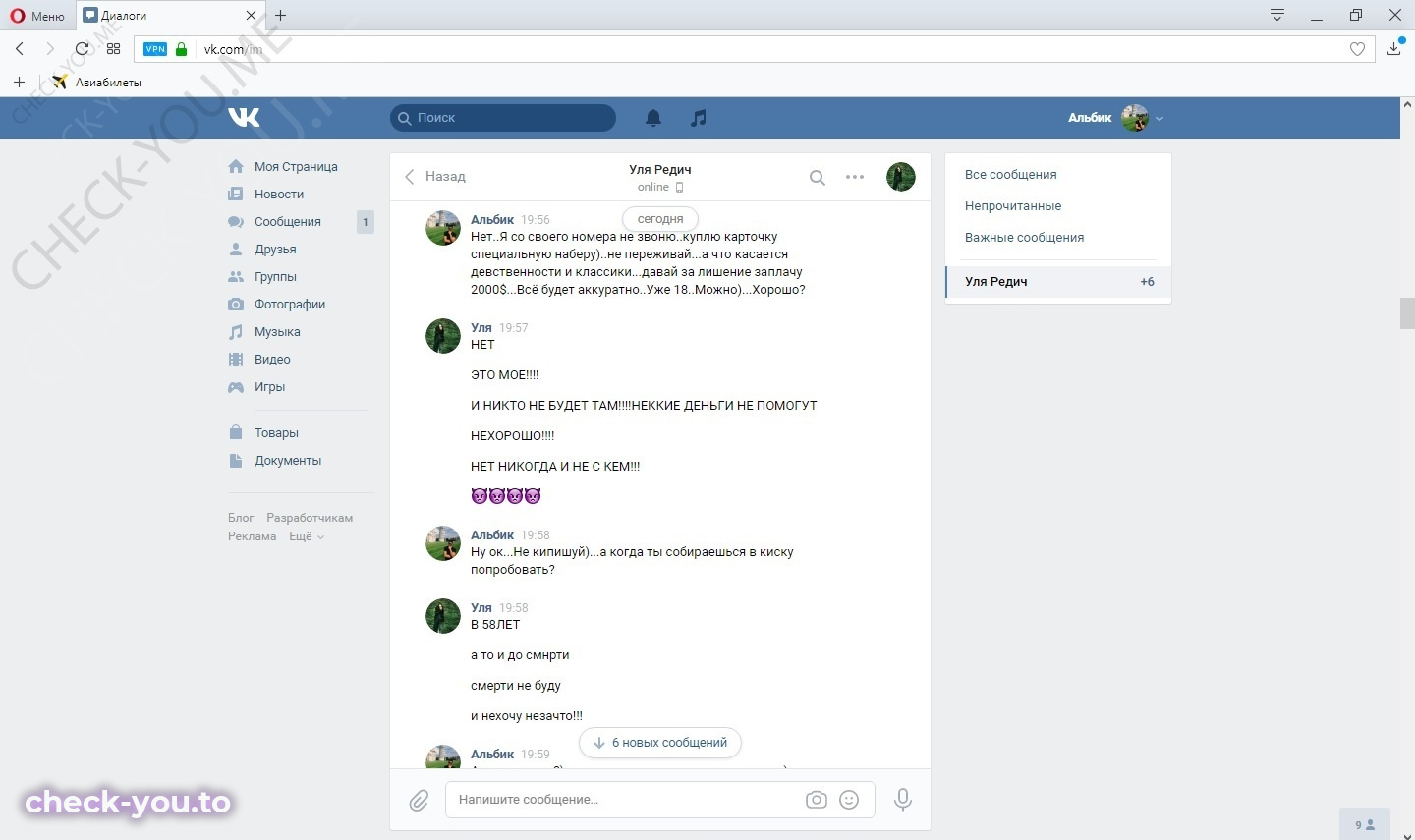Open Группы in the sidebar
The width and height of the screenshot is (1415, 840).
pyautogui.click(x=275, y=277)
